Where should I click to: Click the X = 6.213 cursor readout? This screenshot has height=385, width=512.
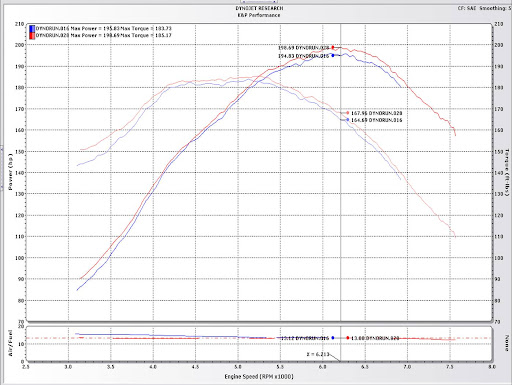(318, 354)
